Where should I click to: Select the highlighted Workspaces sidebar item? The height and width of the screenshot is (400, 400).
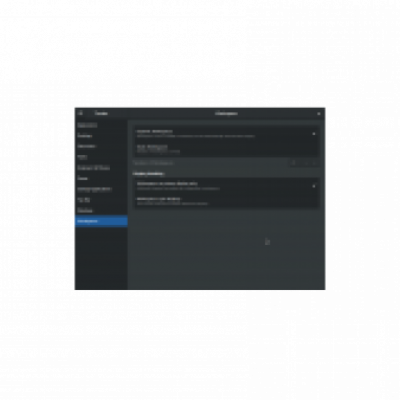point(101,221)
